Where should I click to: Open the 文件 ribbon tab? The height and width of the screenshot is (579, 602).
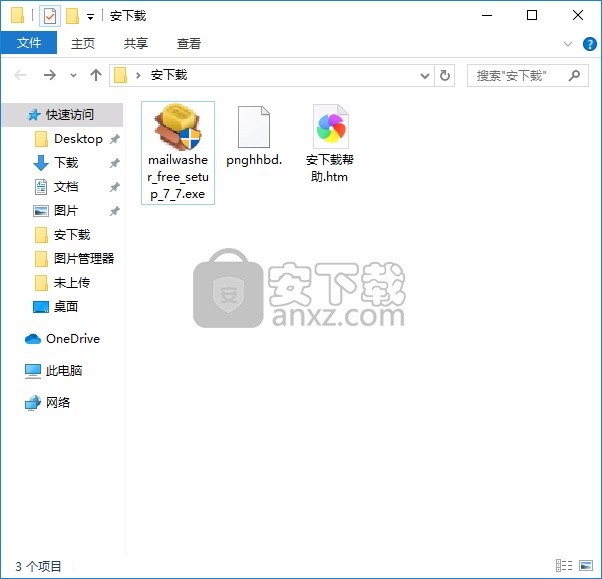29,43
